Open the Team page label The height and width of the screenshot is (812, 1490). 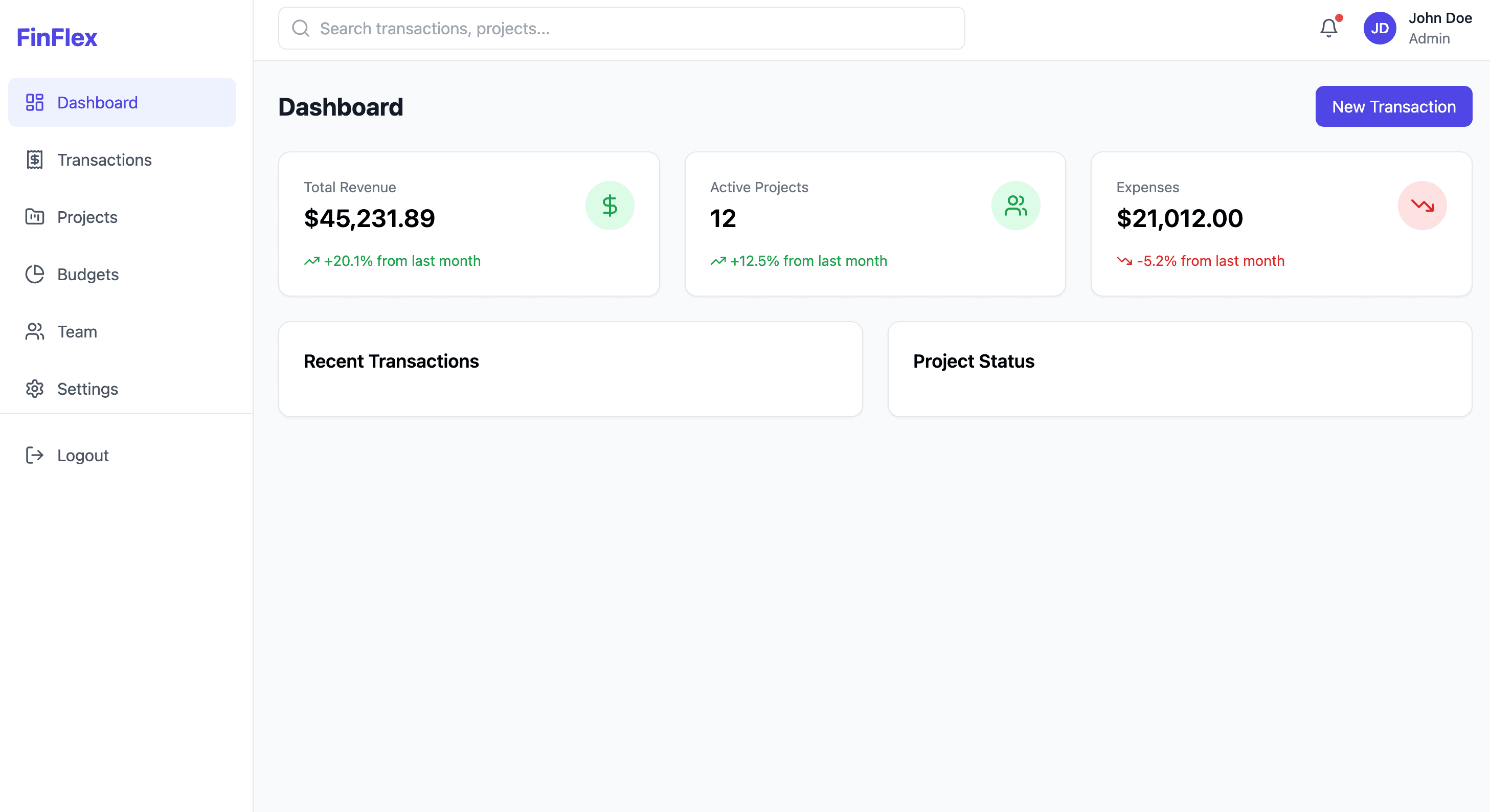click(77, 331)
